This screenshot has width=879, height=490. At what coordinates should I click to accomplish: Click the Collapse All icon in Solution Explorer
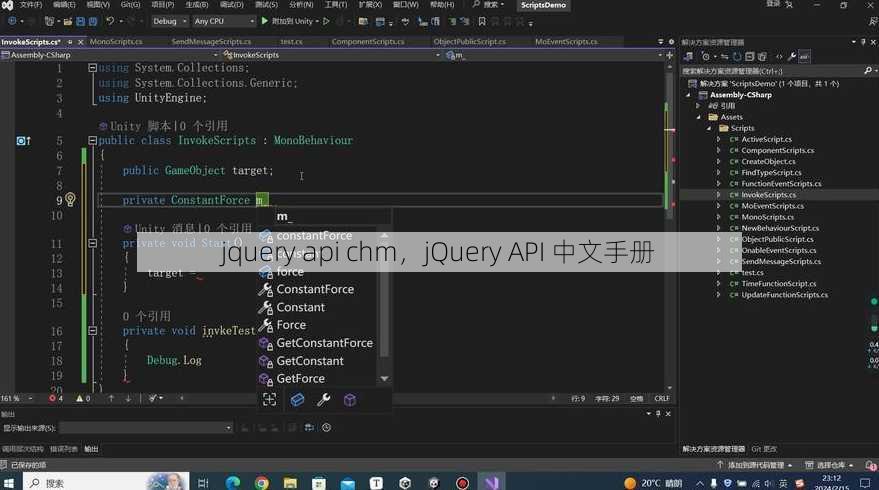(x=750, y=57)
